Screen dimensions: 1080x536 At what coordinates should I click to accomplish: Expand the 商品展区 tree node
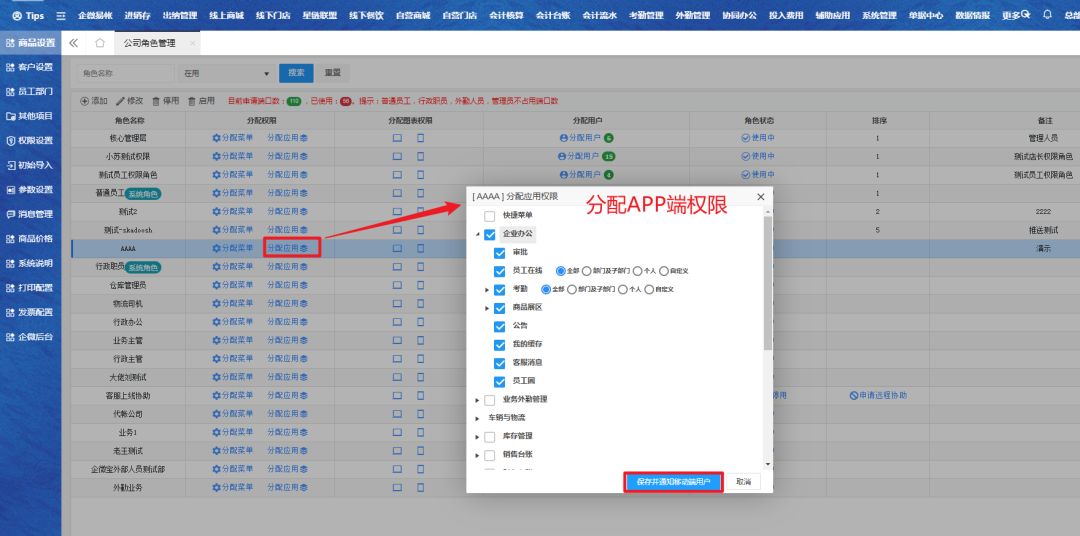point(487,308)
